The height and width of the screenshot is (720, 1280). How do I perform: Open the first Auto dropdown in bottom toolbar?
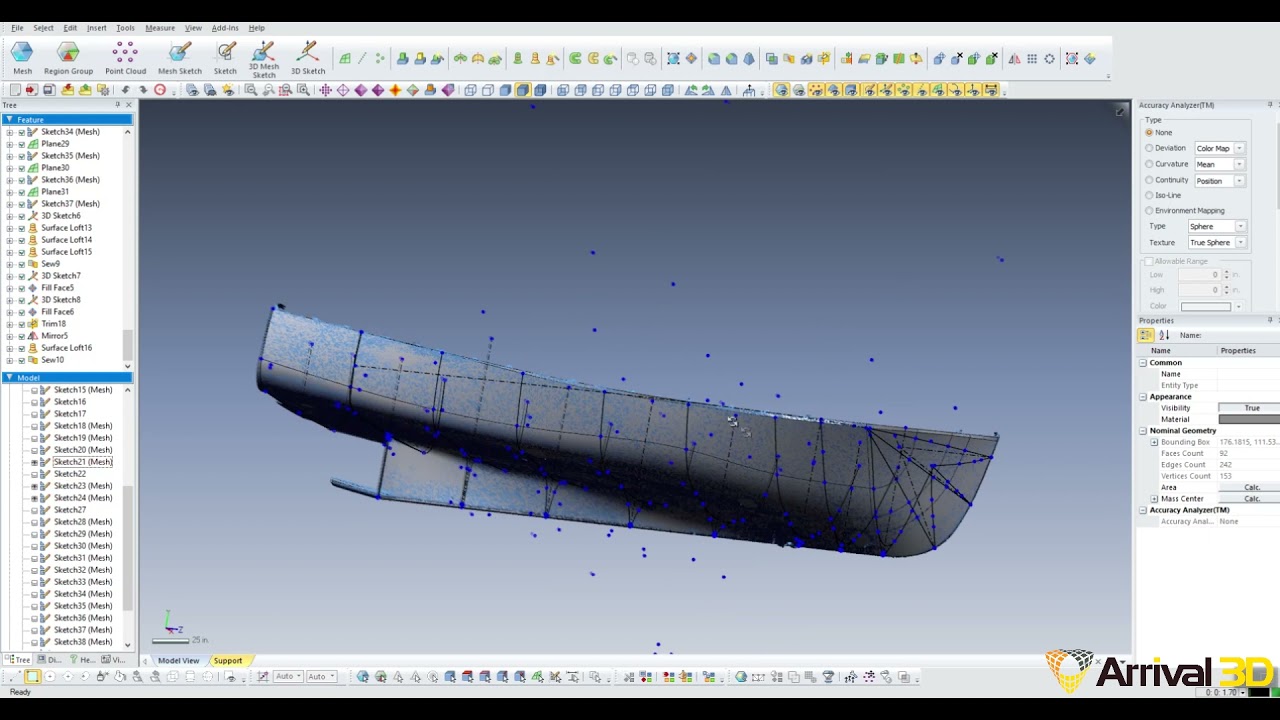tap(290, 676)
